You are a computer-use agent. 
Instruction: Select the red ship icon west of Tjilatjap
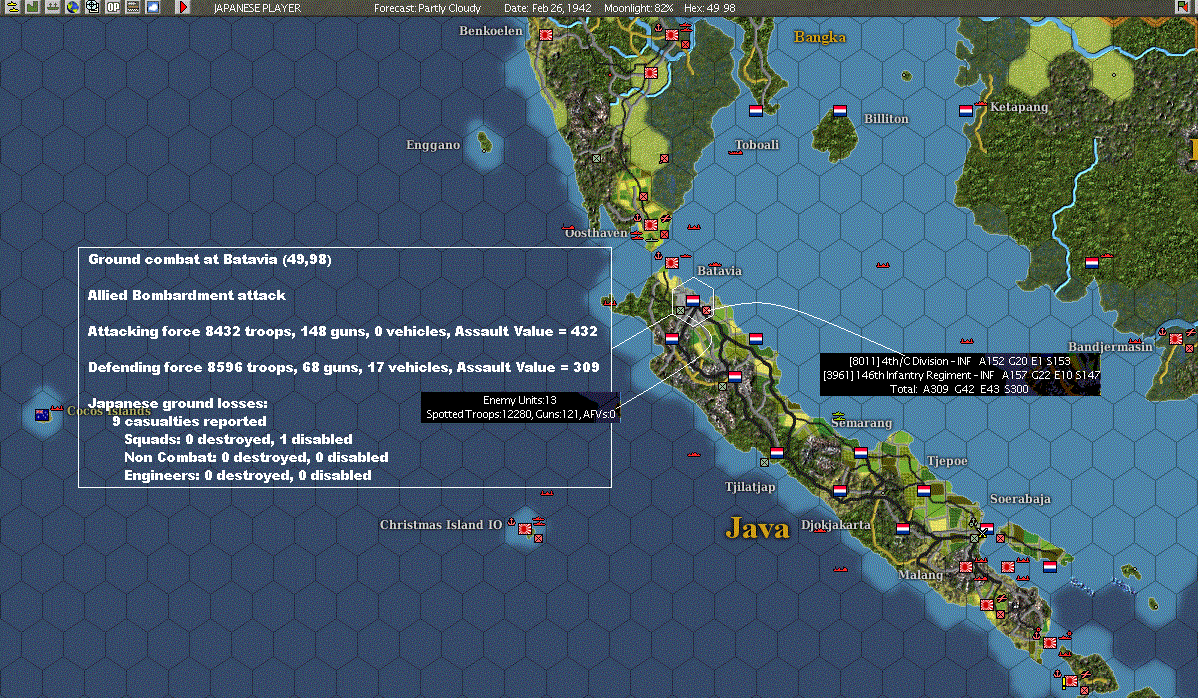pyautogui.click(x=694, y=455)
